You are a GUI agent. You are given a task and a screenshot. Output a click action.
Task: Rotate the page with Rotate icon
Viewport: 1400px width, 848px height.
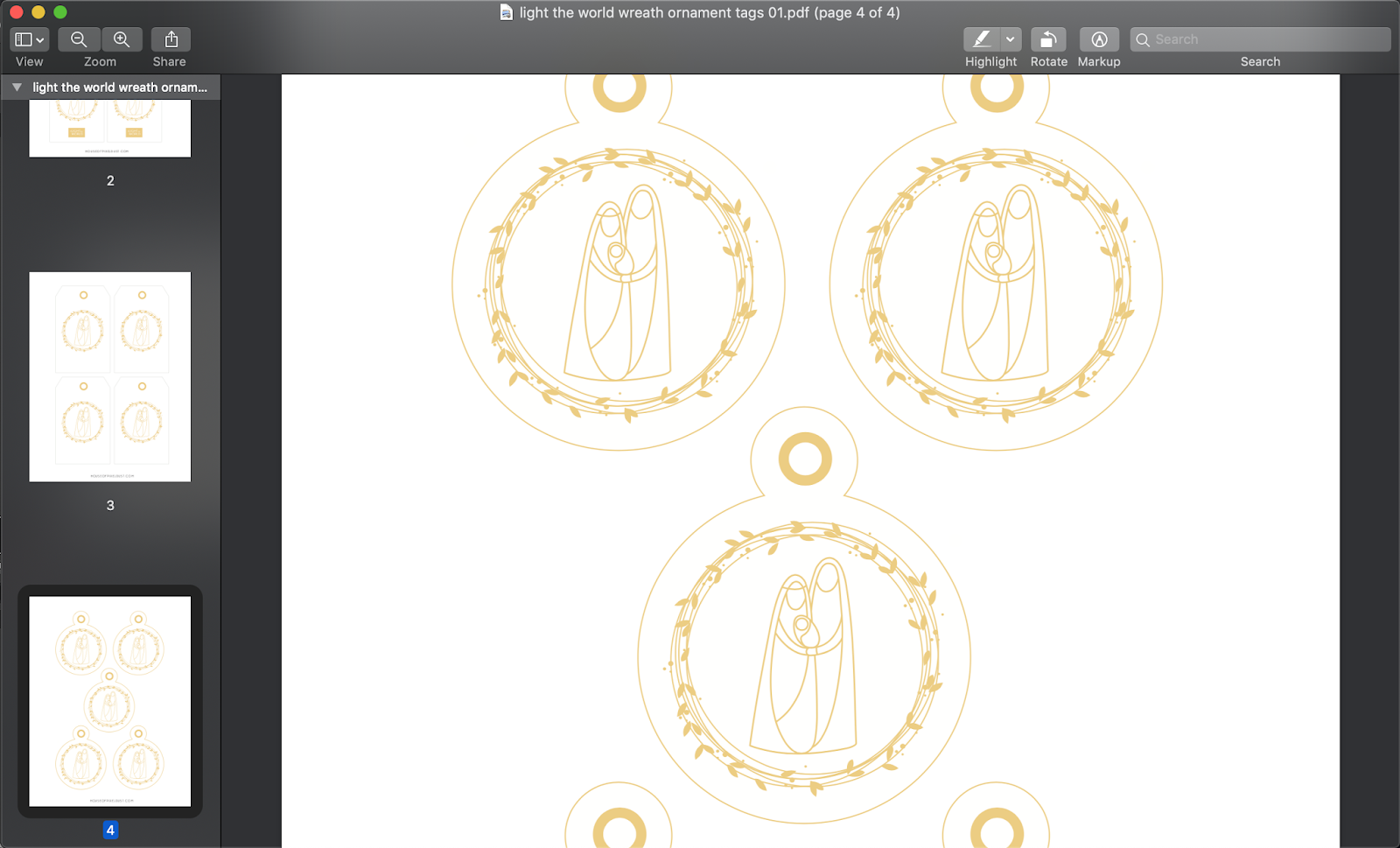(x=1048, y=39)
